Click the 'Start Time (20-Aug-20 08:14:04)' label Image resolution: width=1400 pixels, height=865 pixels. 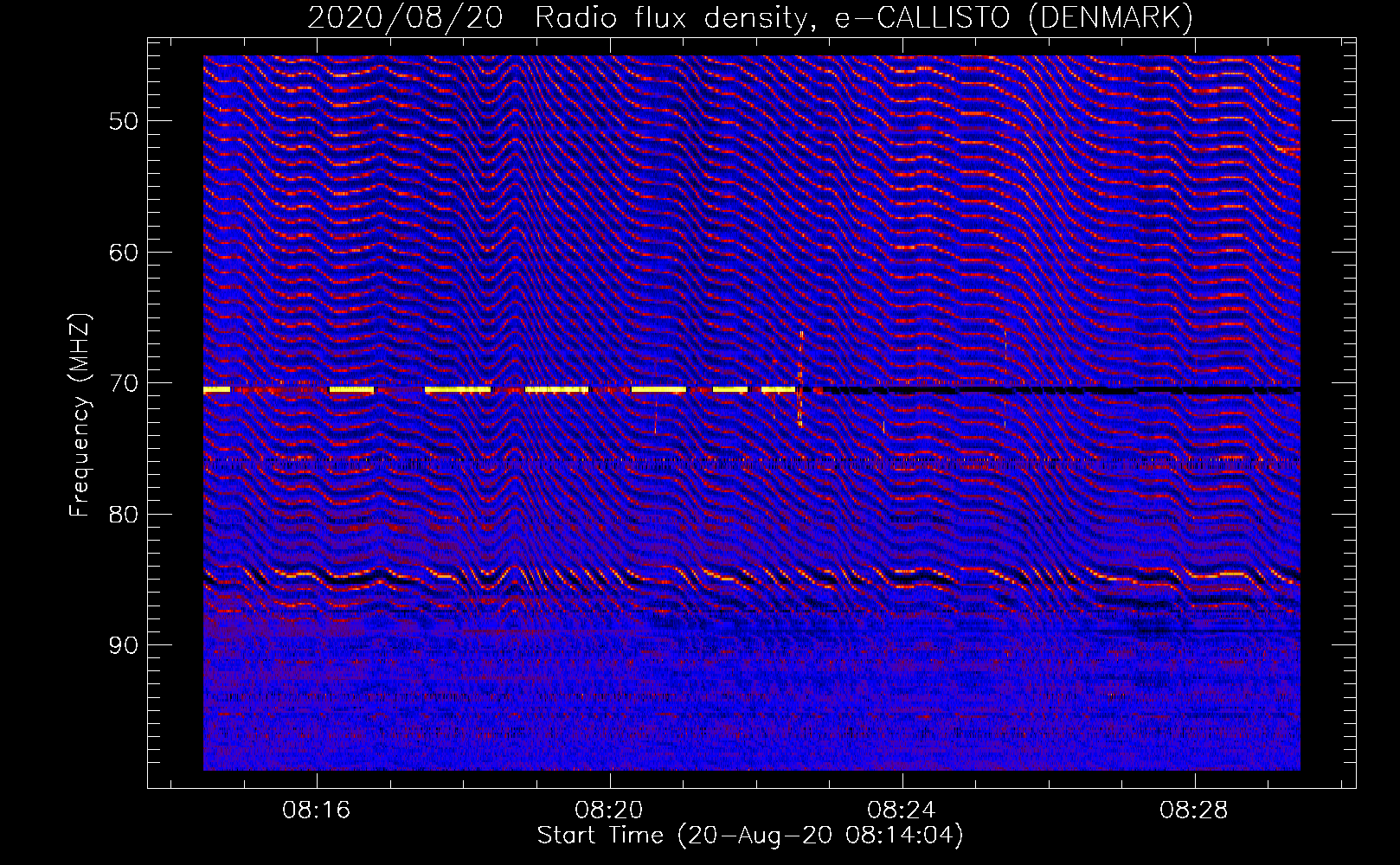(x=750, y=836)
